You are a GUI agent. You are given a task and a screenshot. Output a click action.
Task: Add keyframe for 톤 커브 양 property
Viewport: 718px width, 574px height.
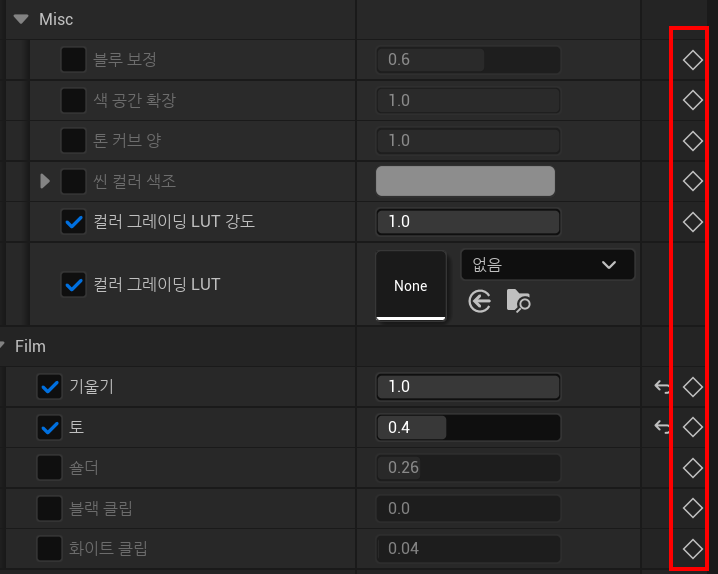coord(692,141)
